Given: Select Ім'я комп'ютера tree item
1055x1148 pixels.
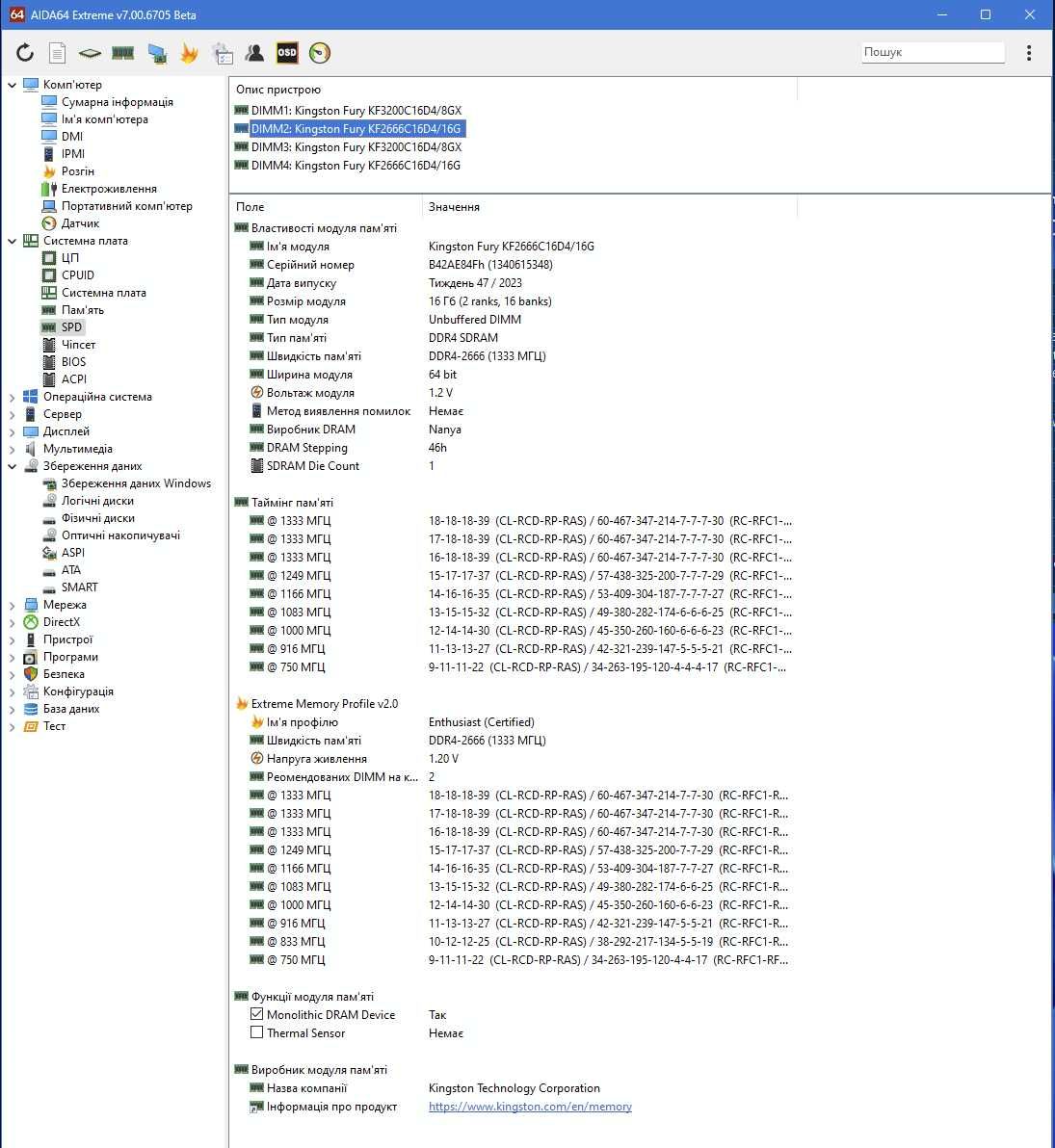Looking at the screenshot, I should [105, 119].
